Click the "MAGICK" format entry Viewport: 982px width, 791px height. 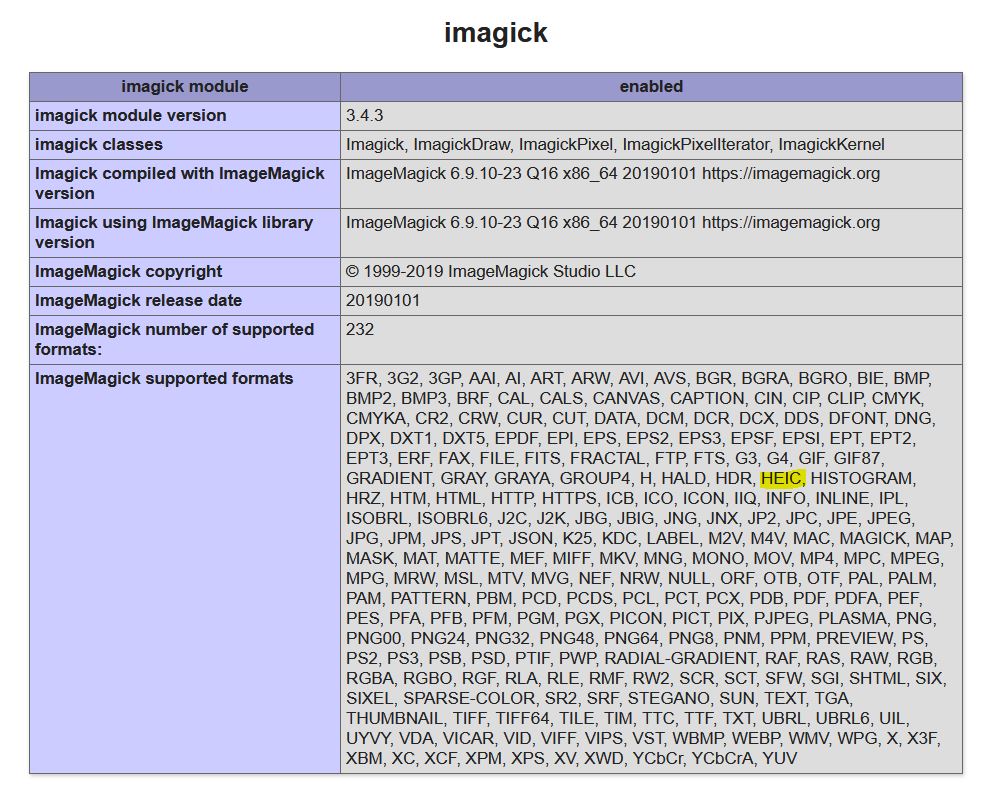tap(872, 539)
